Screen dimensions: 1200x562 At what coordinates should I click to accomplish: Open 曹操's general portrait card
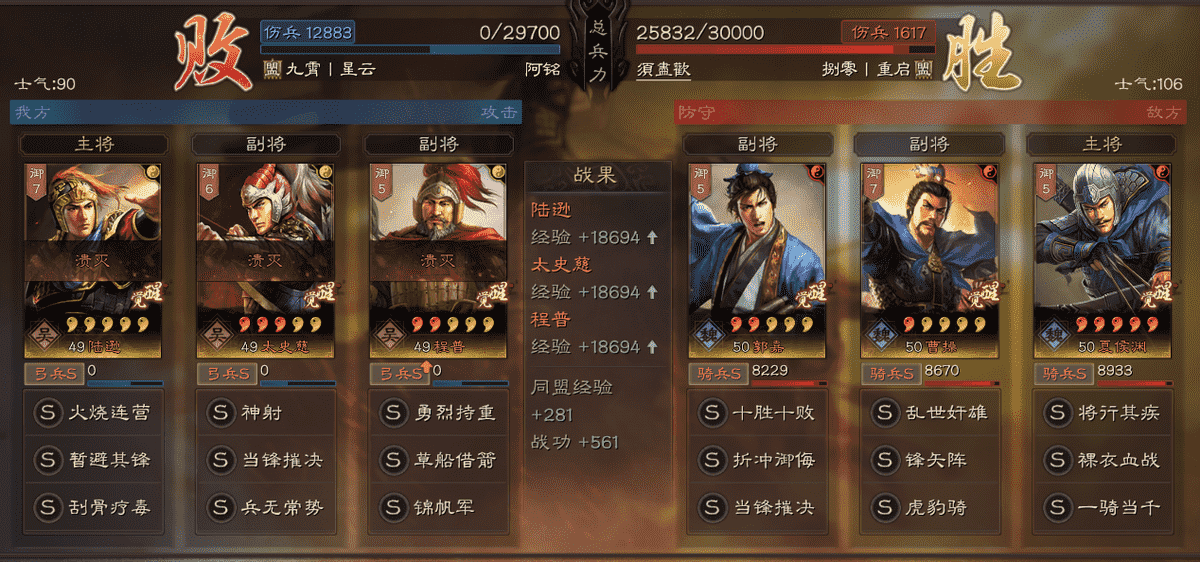pyautogui.click(x=930, y=261)
